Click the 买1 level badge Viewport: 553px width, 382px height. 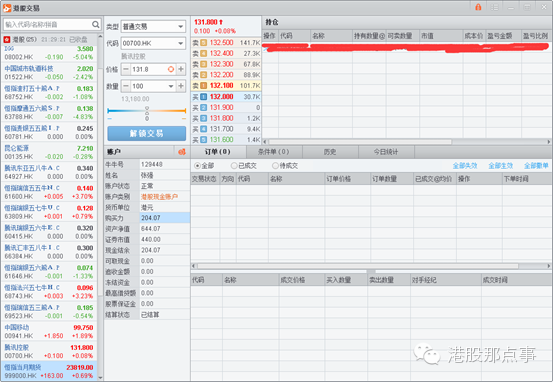click(203, 97)
